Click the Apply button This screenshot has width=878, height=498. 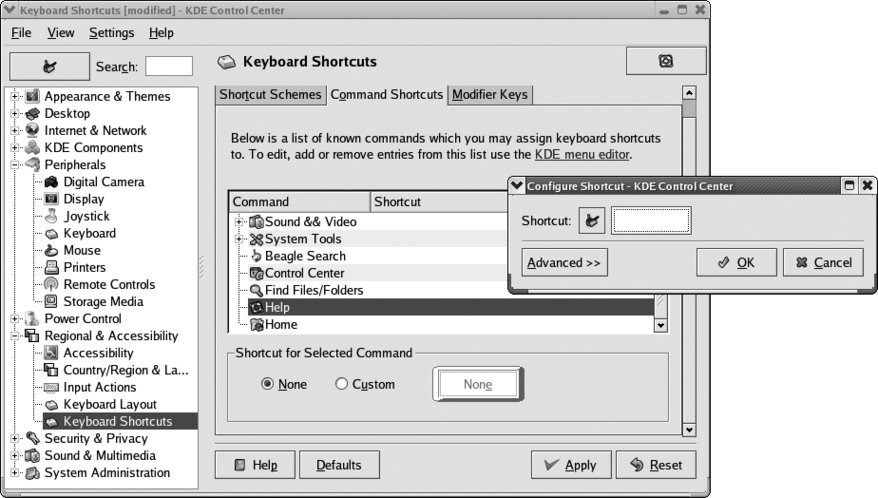pyautogui.click(x=571, y=465)
